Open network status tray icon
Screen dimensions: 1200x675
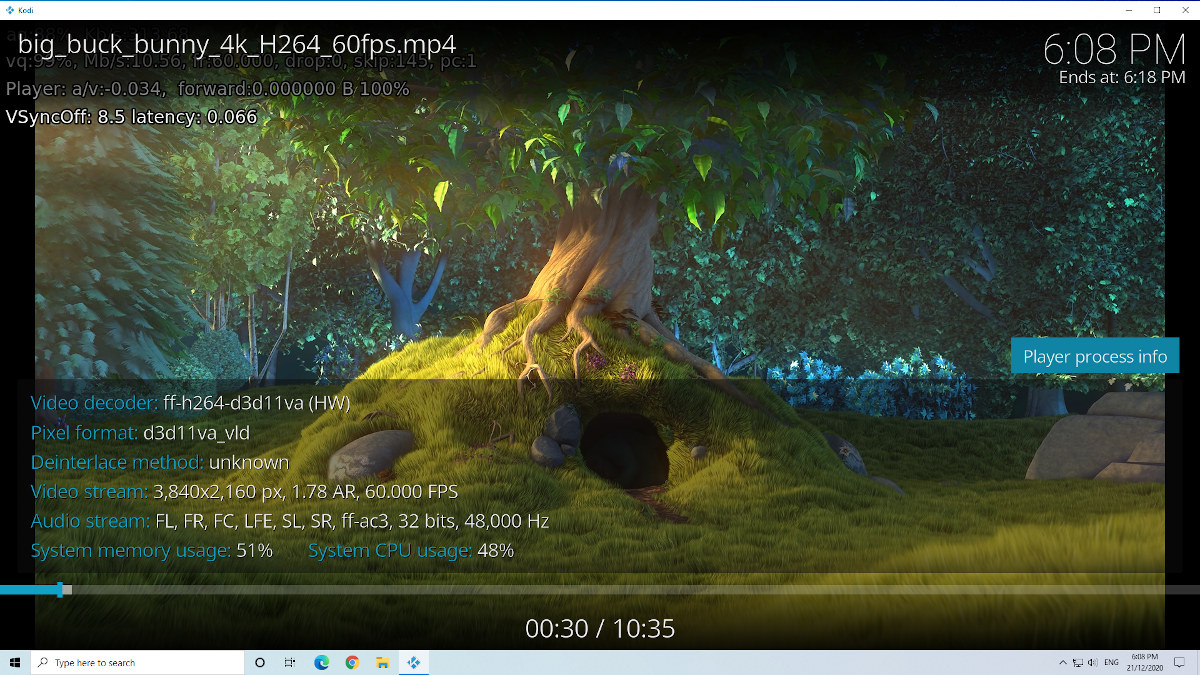click(x=1077, y=662)
